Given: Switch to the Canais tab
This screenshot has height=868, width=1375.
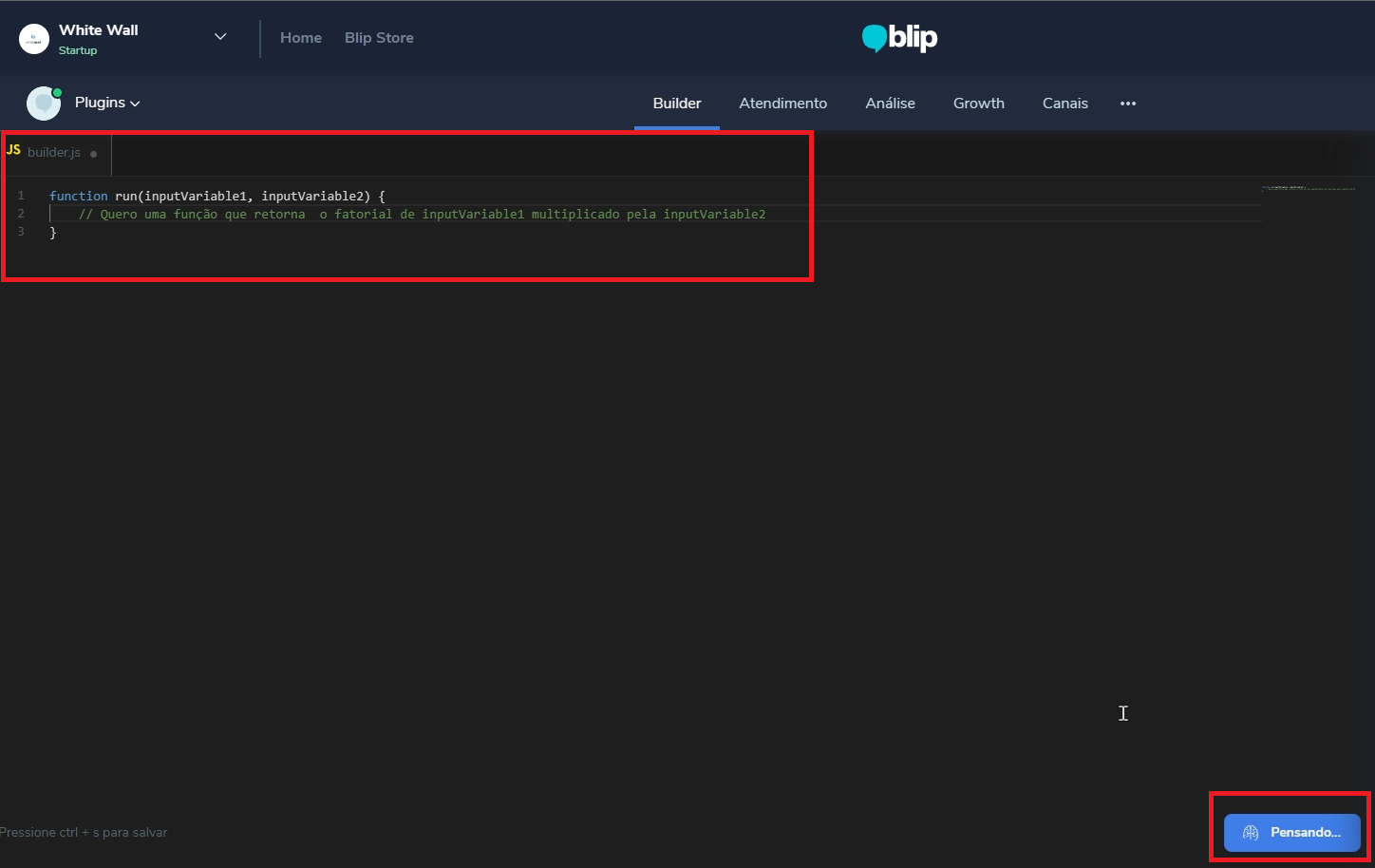Looking at the screenshot, I should coord(1065,103).
